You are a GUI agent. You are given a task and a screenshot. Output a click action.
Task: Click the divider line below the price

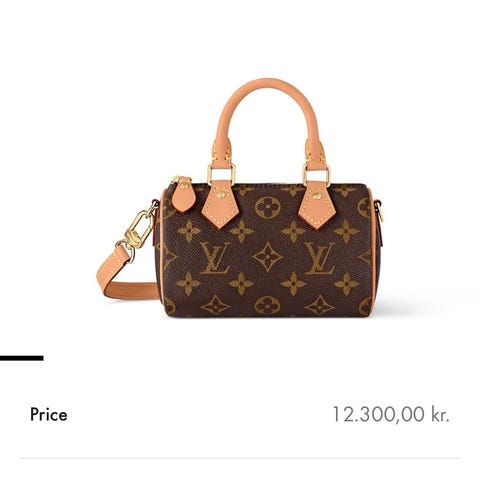point(240,458)
